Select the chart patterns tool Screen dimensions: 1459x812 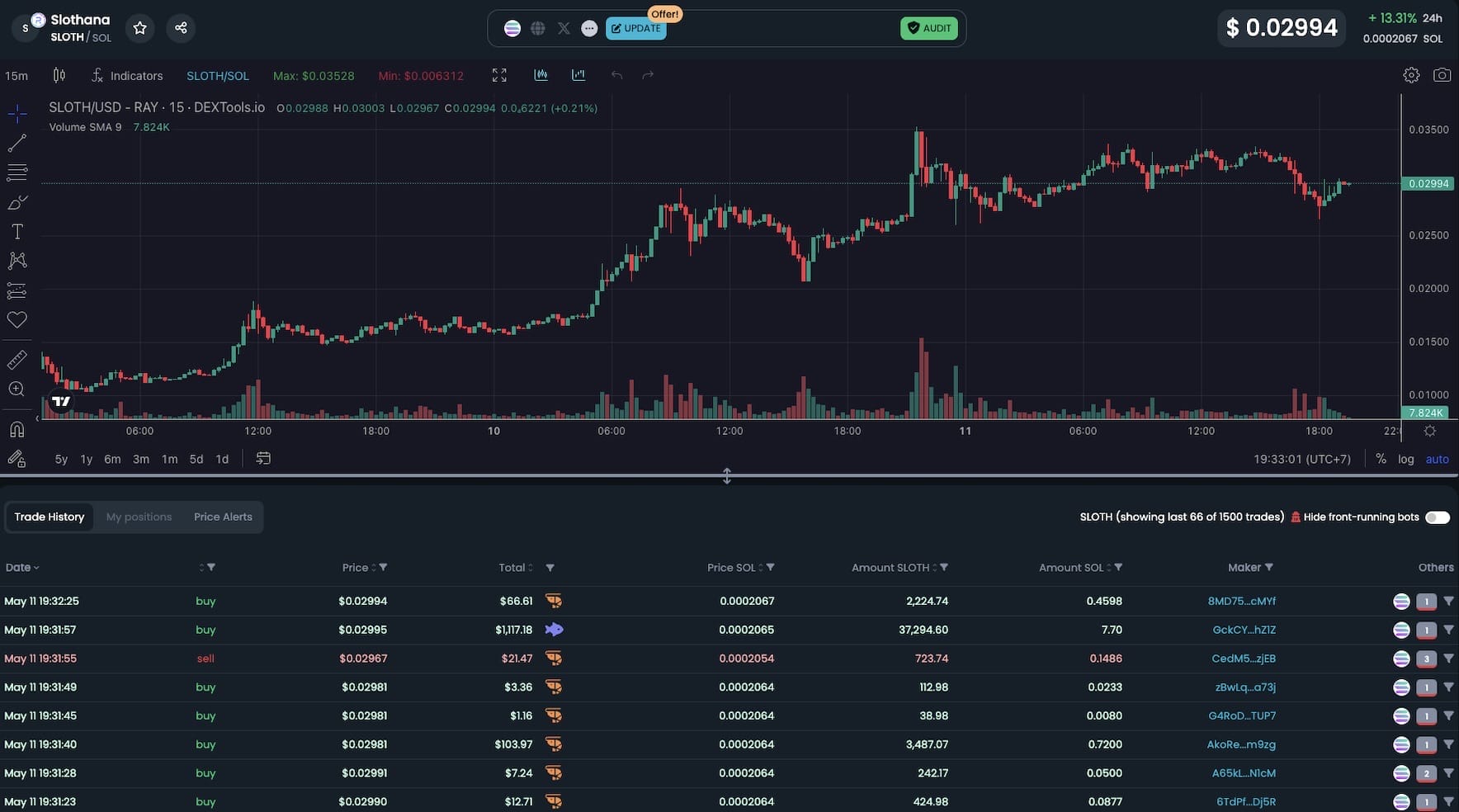17,261
